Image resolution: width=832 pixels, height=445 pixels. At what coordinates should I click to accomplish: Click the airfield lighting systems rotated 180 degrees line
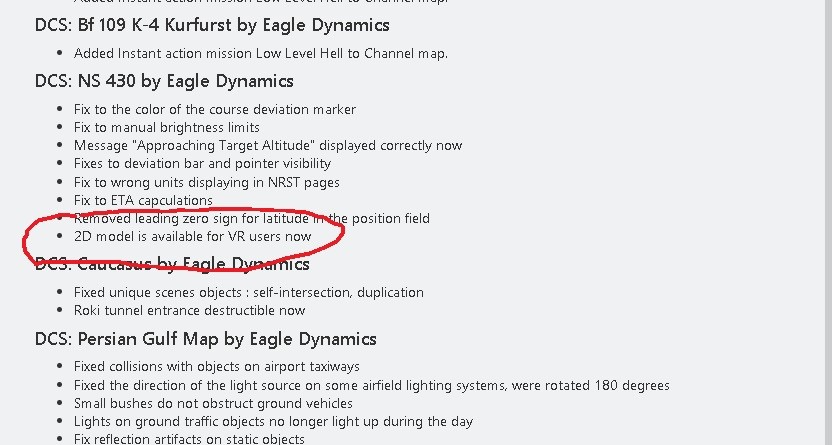click(x=371, y=385)
